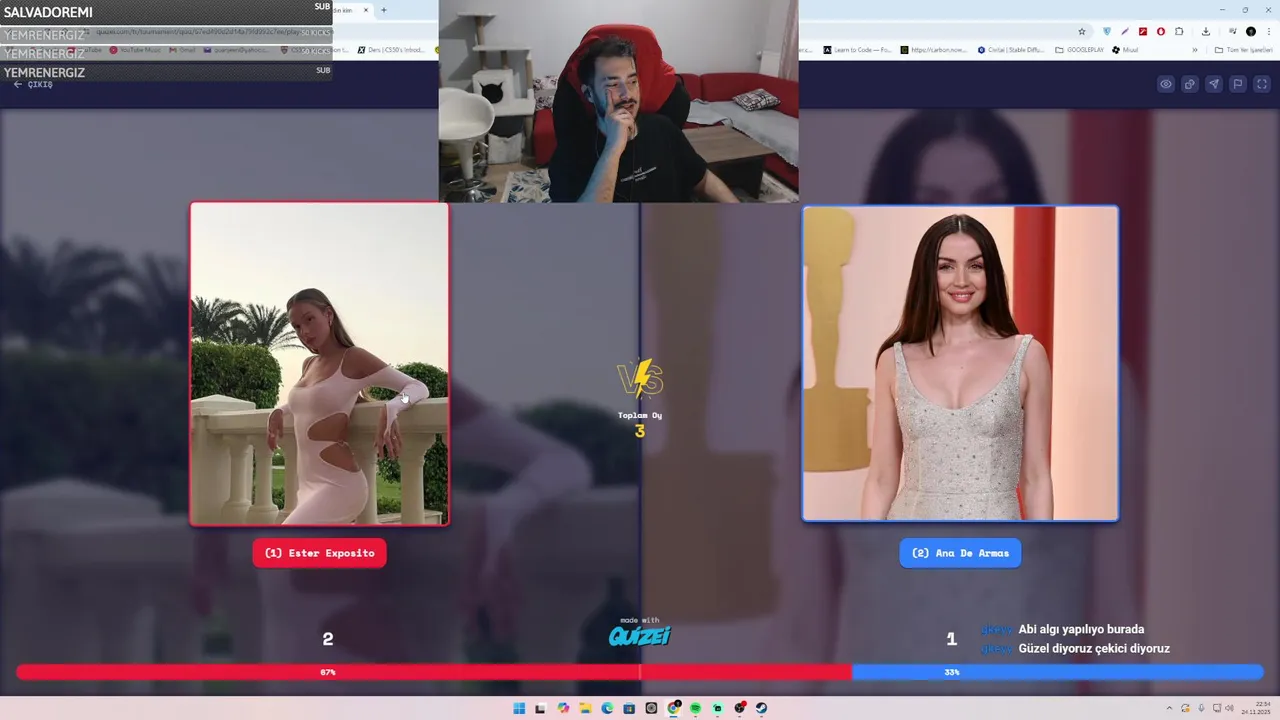Vote for (2) Ana De Armas button
The image size is (1280, 720).
[960, 553]
